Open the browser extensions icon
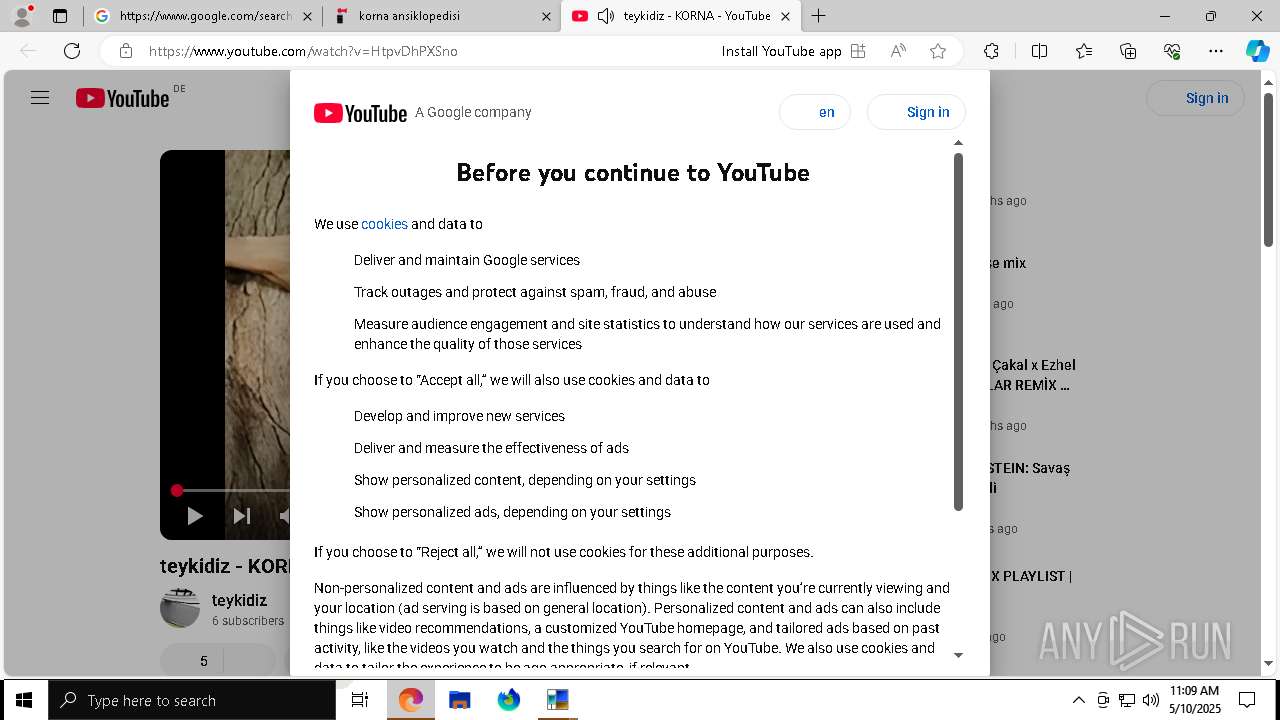 pos(991,51)
